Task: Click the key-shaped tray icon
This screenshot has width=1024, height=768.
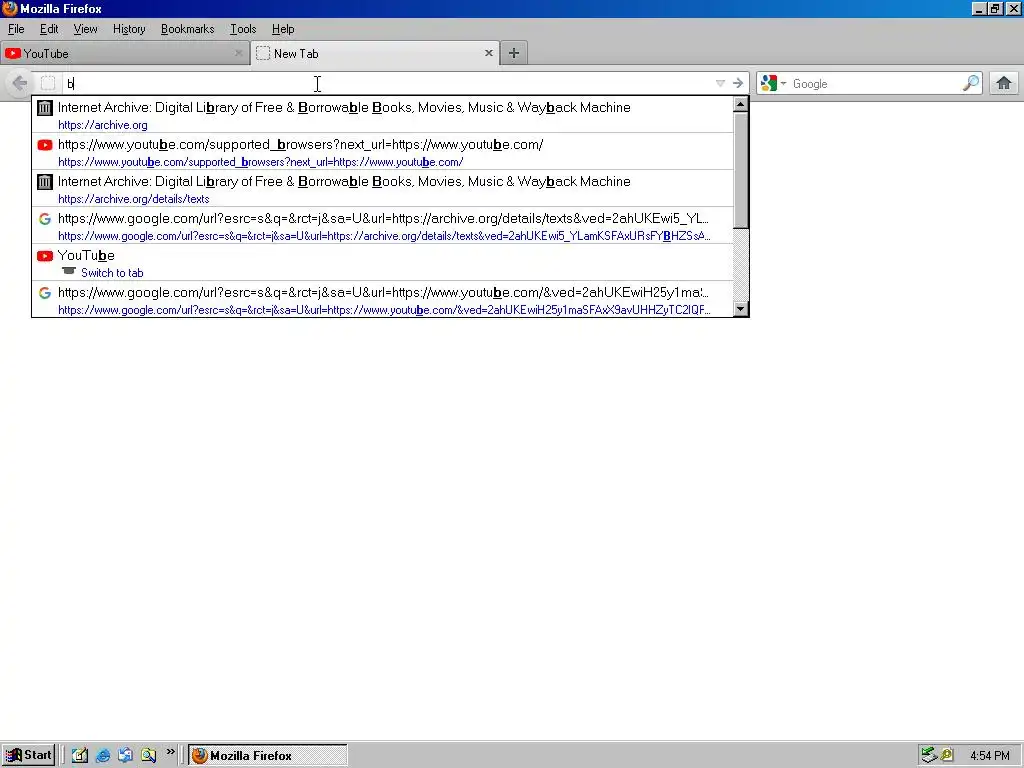Action: [946, 755]
